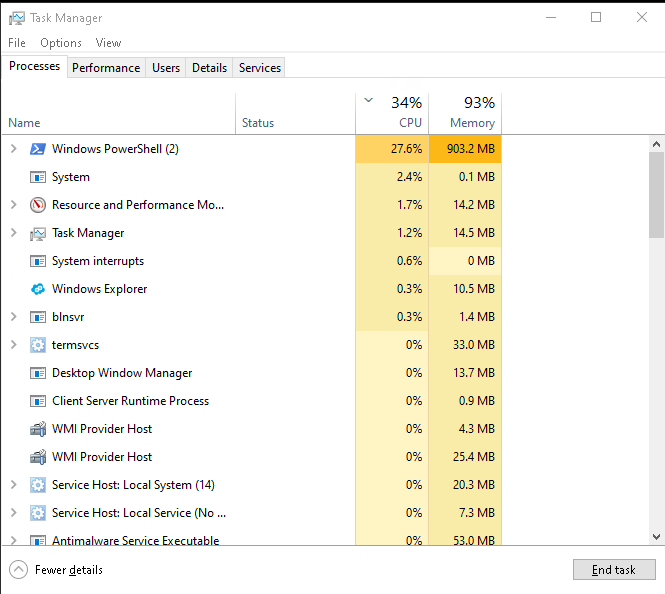Expand the Service Host: Local System group
665x594 pixels.
pyautogui.click(x=13, y=485)
